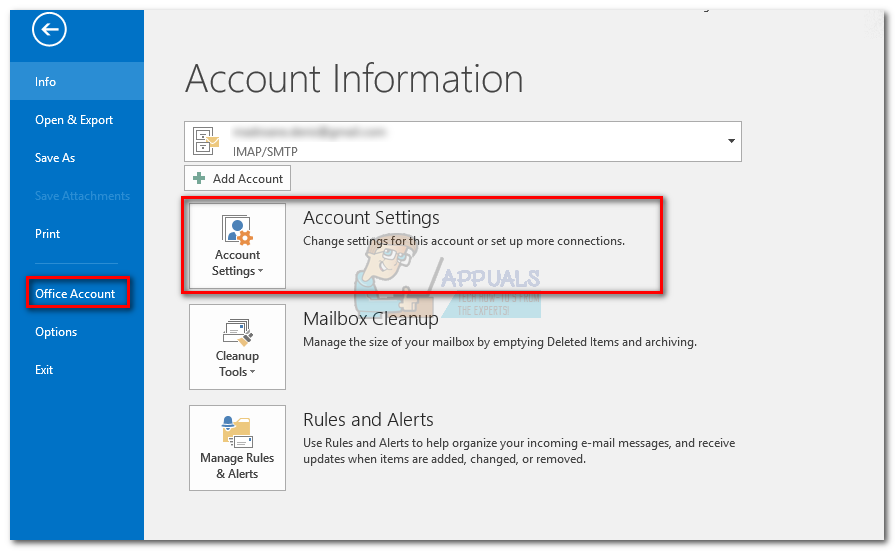Open the Info tab

76,82
